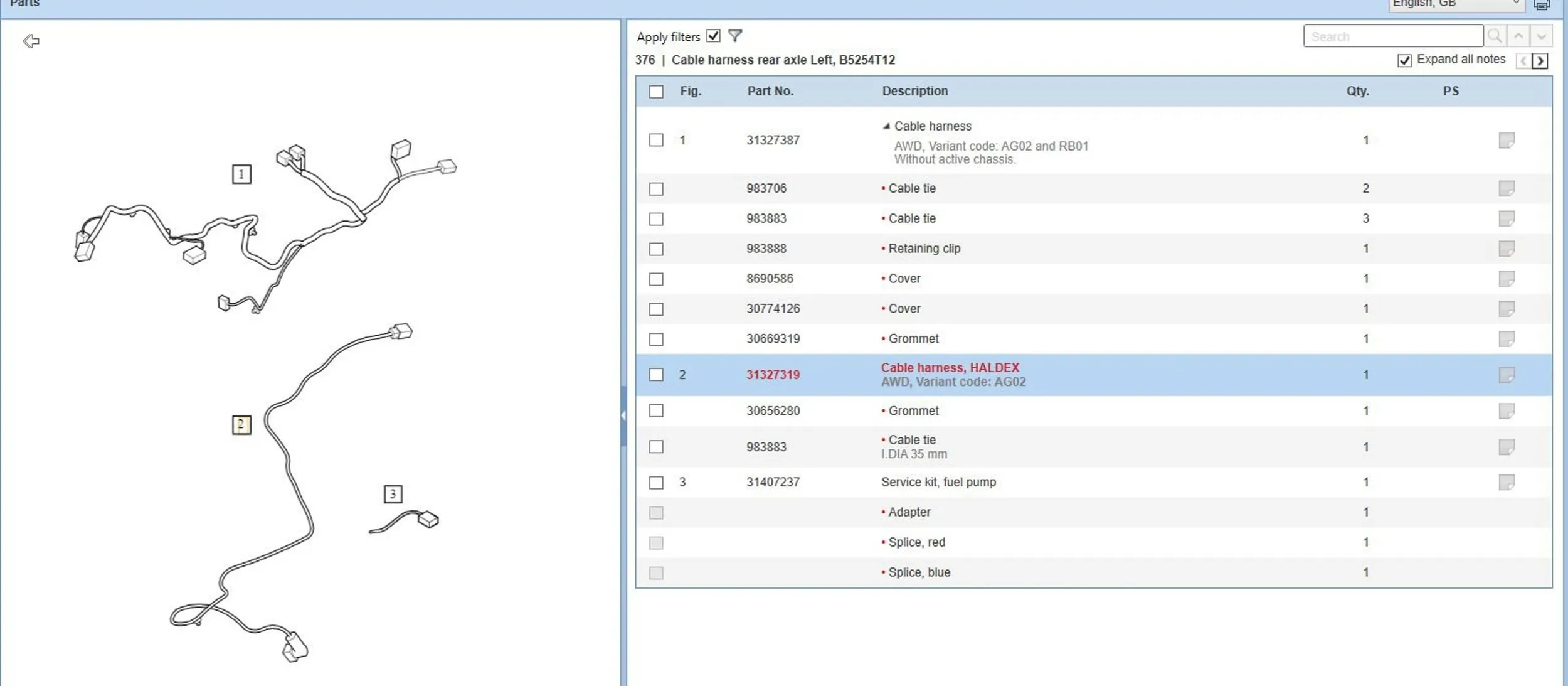Go to next illustration arrow
This screenshot has height=686, width=1568.
1540,61
